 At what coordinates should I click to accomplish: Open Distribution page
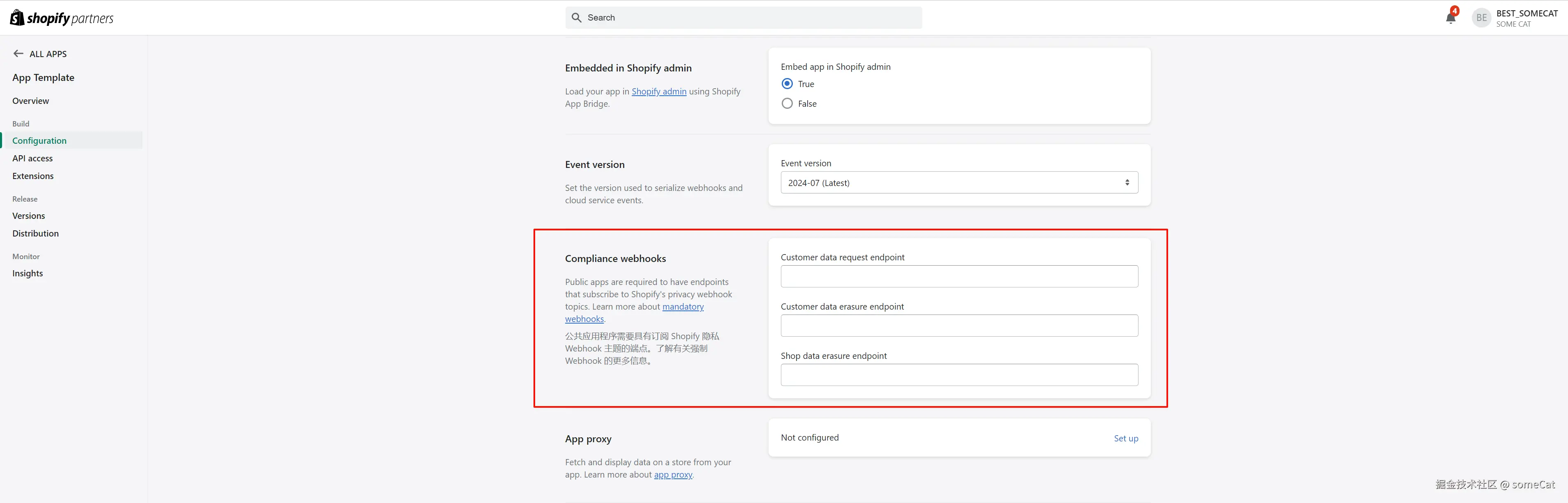(x=35, y=233)
